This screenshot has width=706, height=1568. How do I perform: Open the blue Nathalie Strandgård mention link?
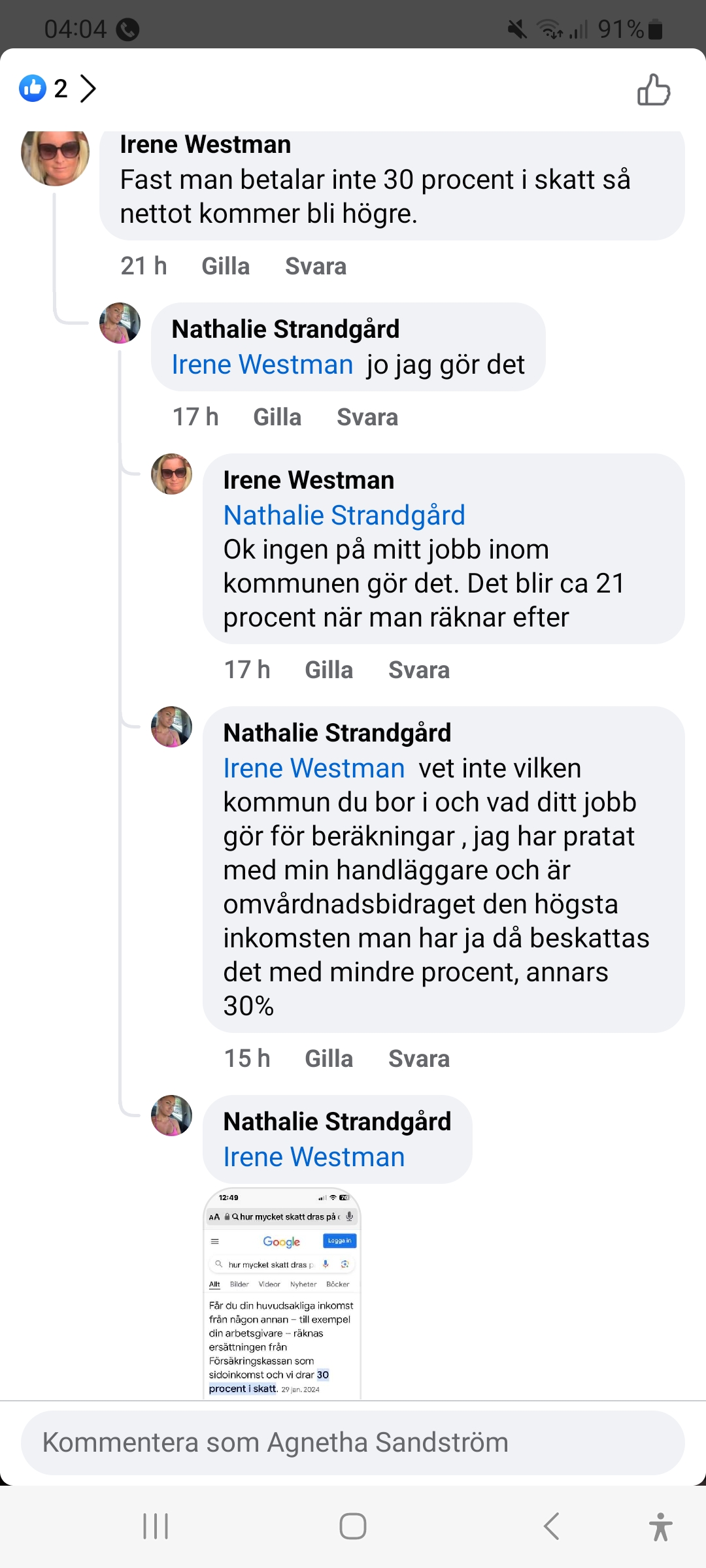[345, 515]
